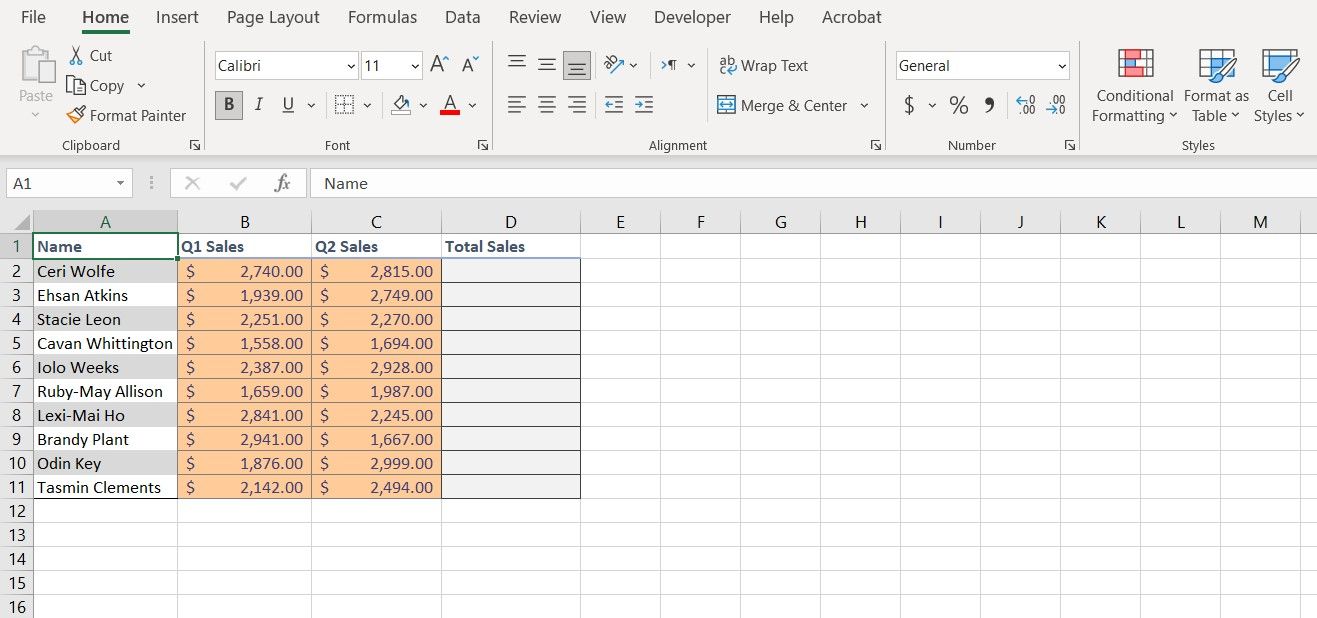Apply Accounting dollar number format

pos(909,104)
